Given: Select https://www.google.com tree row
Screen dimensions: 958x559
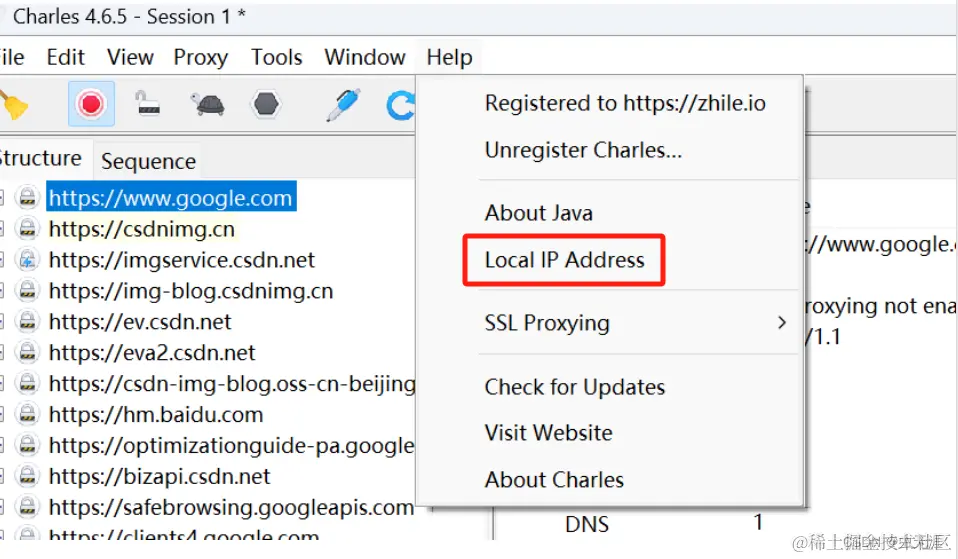Looking at the screenshot, I should tap(171, 198).
